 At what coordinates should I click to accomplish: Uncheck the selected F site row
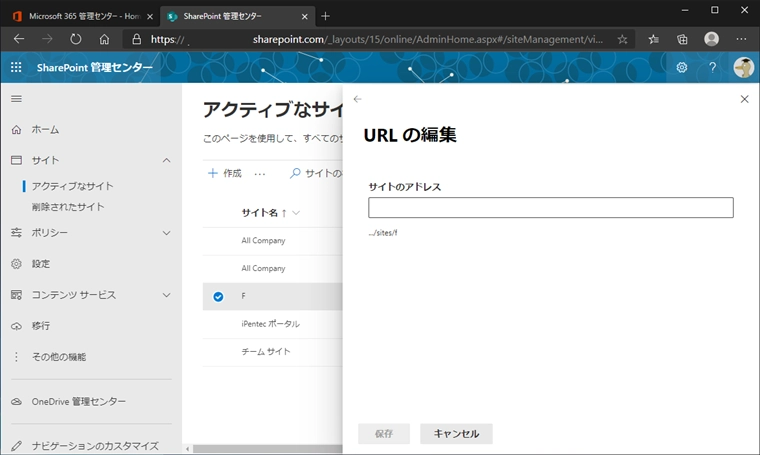218,297
